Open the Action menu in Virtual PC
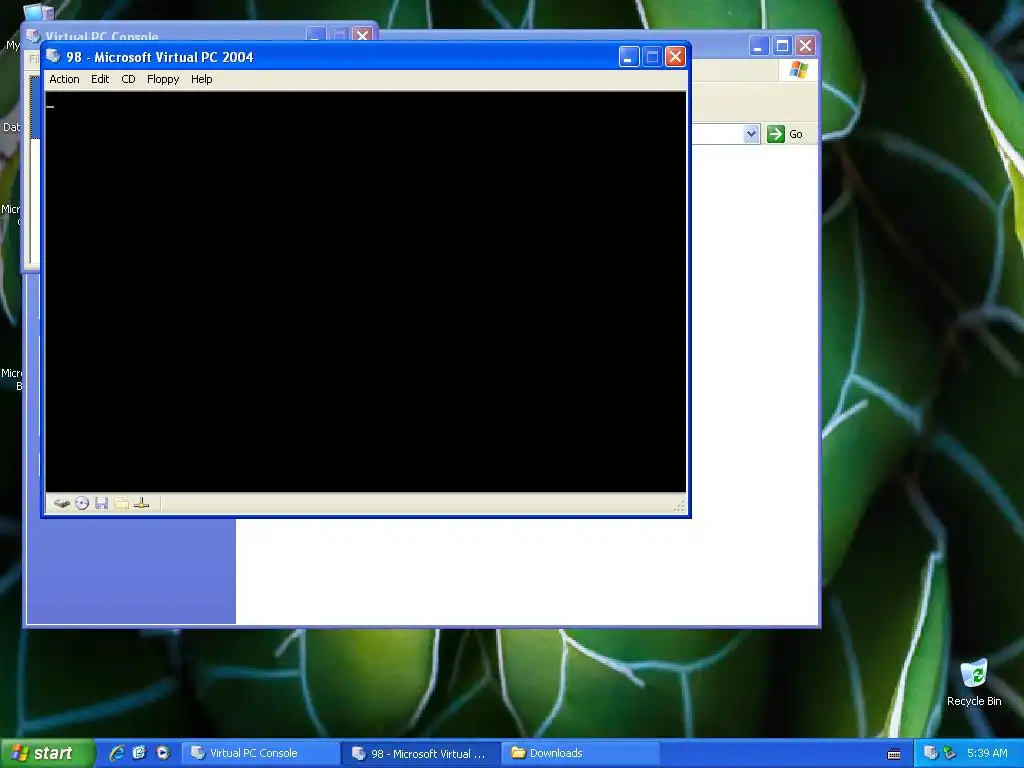Screen dimensions: 1024x768 coord(64,79)
